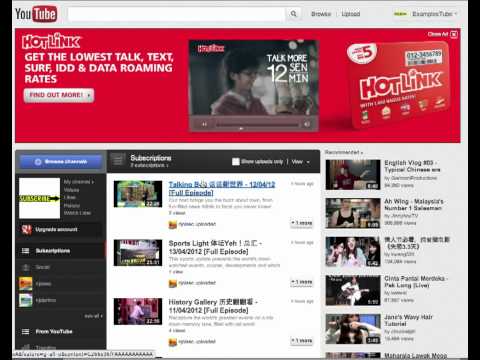Image resolution: width=480 pixels, height=360 pixels.
Task: Open English Vlog #03 thumbnail
Action: tap(353, 175)
